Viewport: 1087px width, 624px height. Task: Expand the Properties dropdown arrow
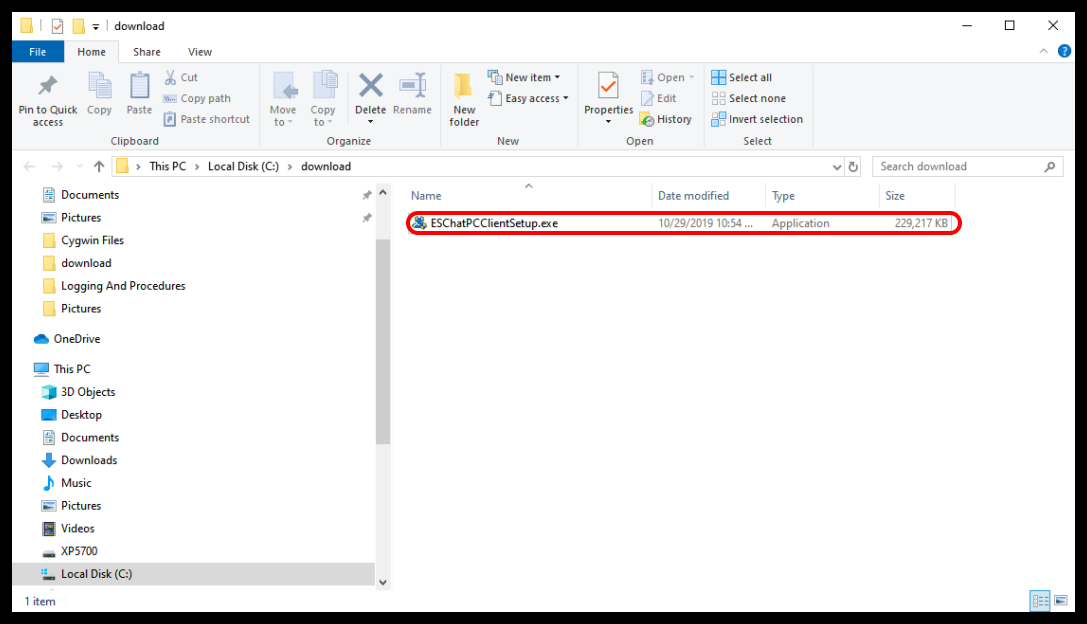pyautogui.click(x=609, y=122)
